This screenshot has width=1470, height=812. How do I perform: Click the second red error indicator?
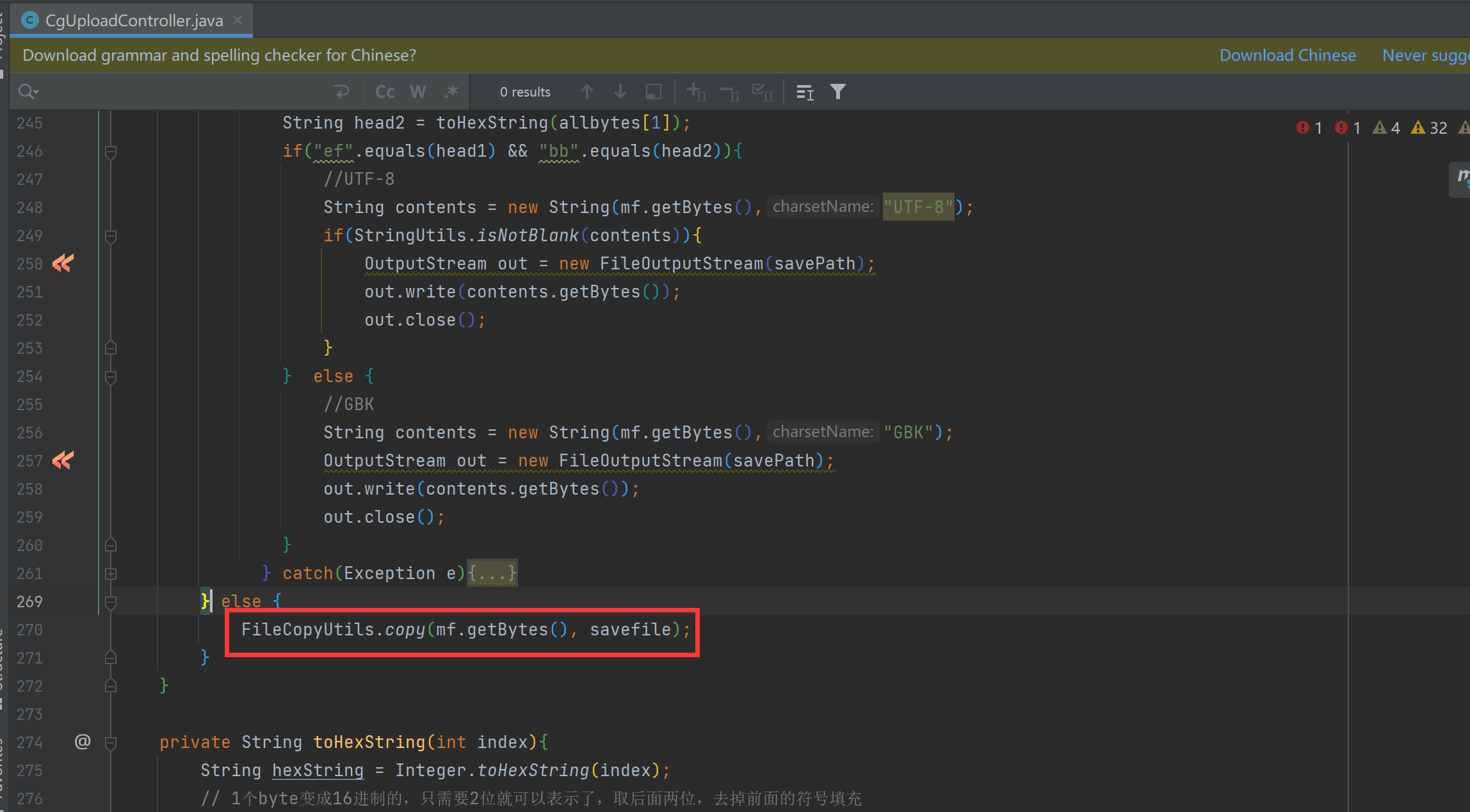[x=1348, y=128]
